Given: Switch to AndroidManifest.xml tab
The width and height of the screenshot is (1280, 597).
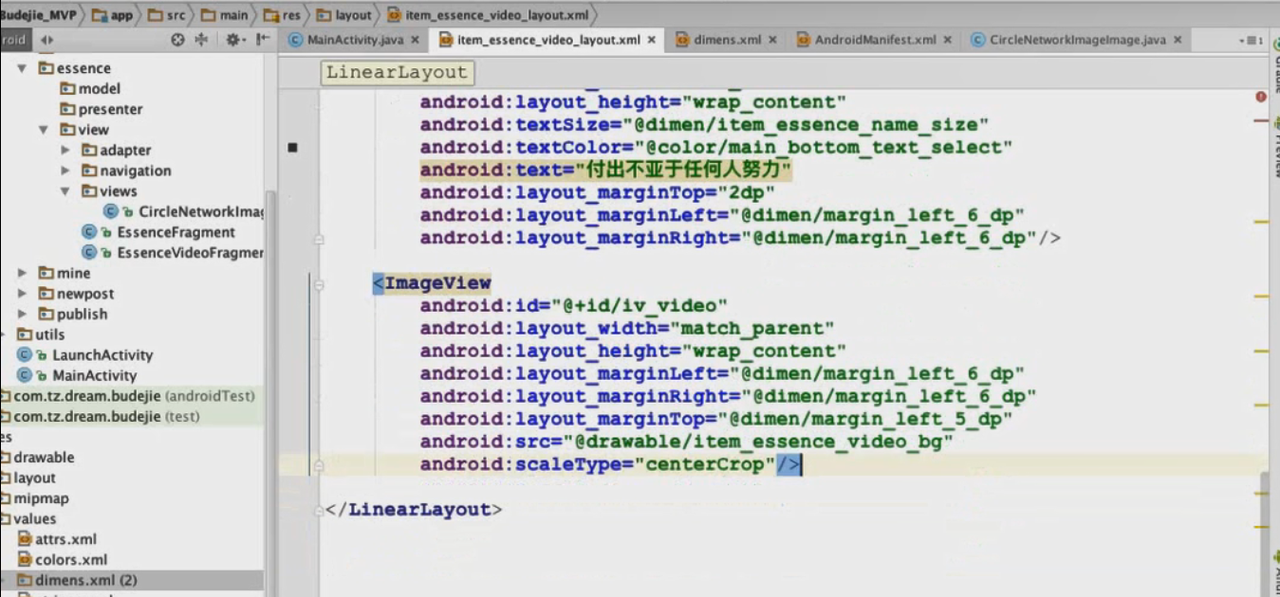Looking at the screenshot, I should coord(875,40).
